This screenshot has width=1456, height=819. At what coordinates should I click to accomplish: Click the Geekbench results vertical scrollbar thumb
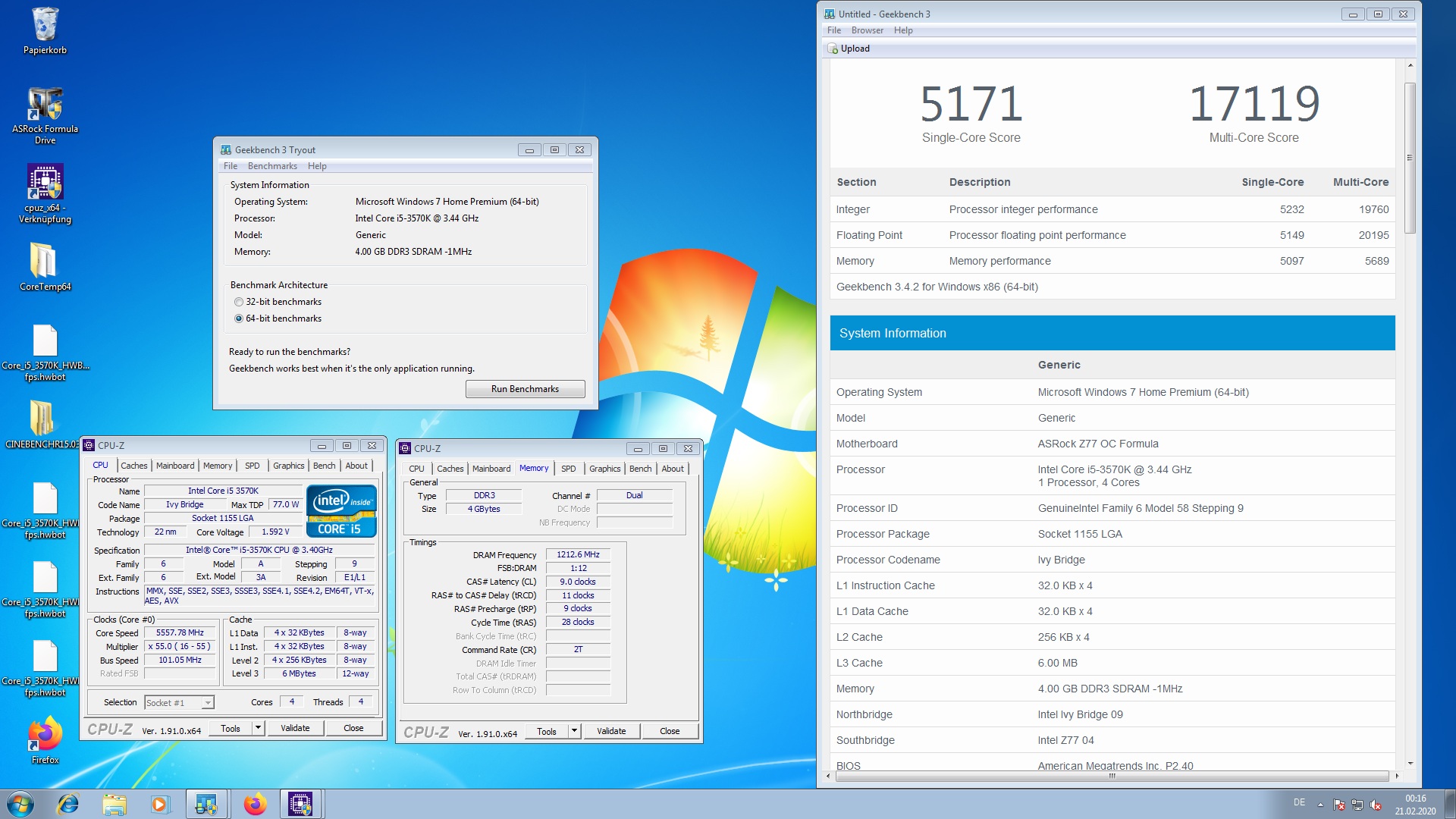click(x=1410, y=157)
